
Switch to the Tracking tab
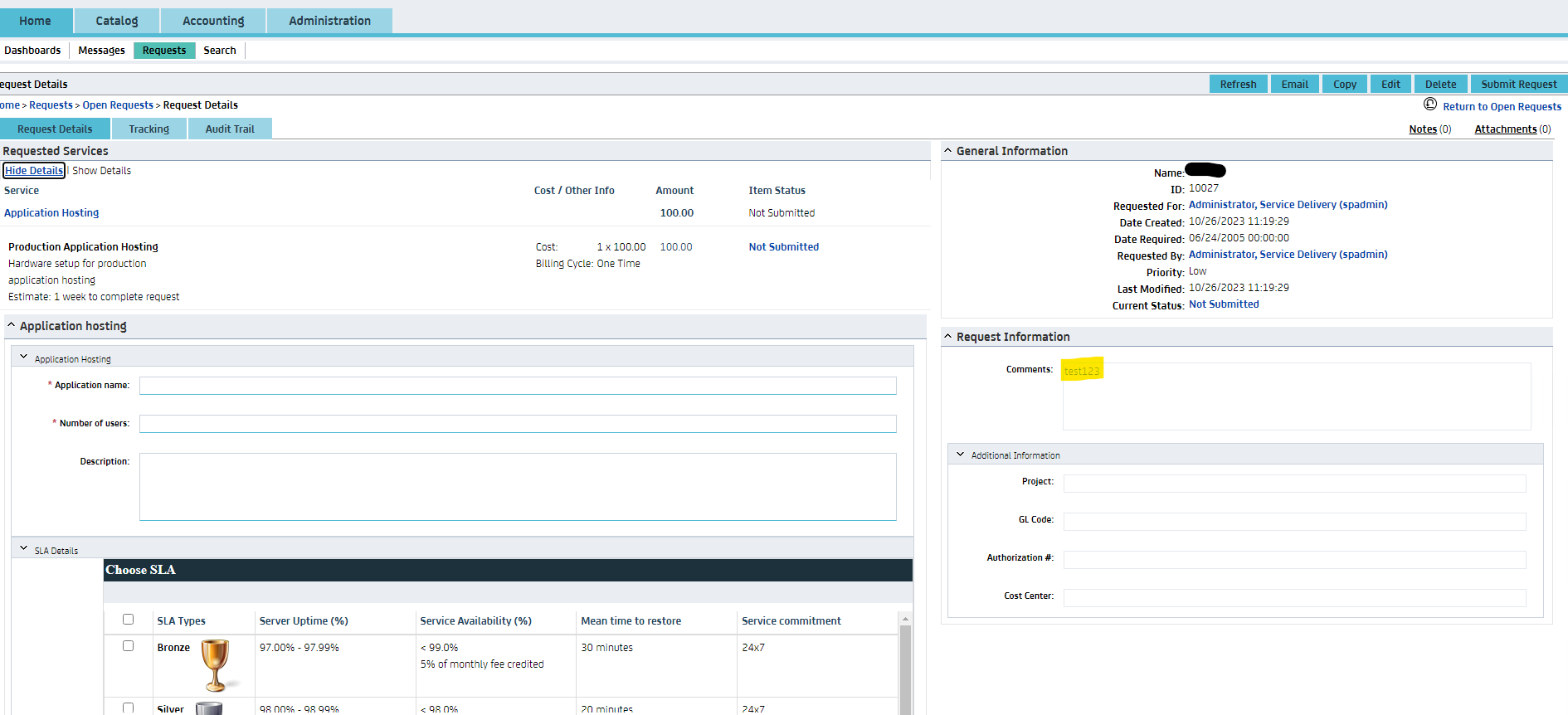pyautogui.click(x=149, y=129)
